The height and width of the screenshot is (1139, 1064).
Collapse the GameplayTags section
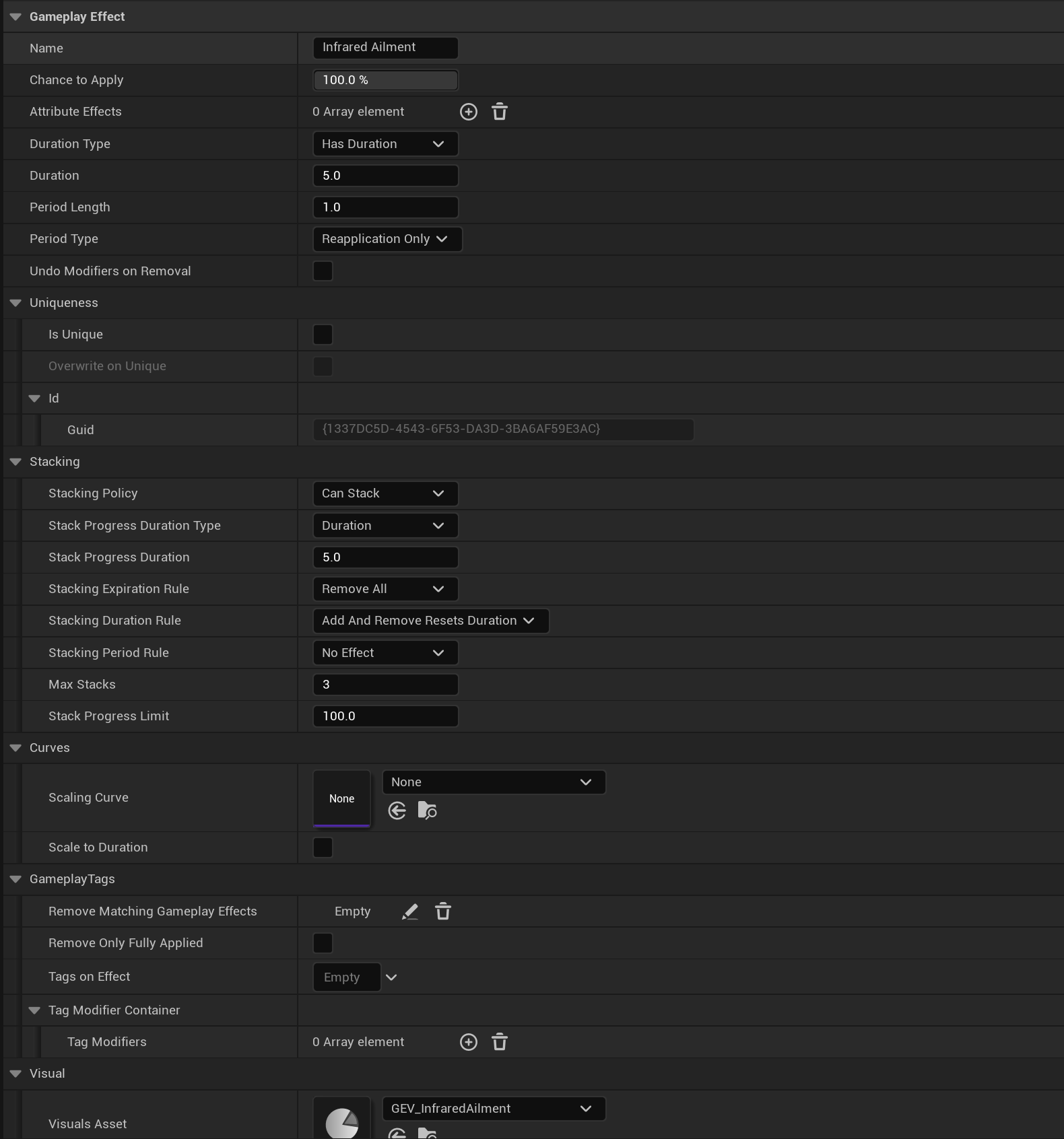(15, 879)
